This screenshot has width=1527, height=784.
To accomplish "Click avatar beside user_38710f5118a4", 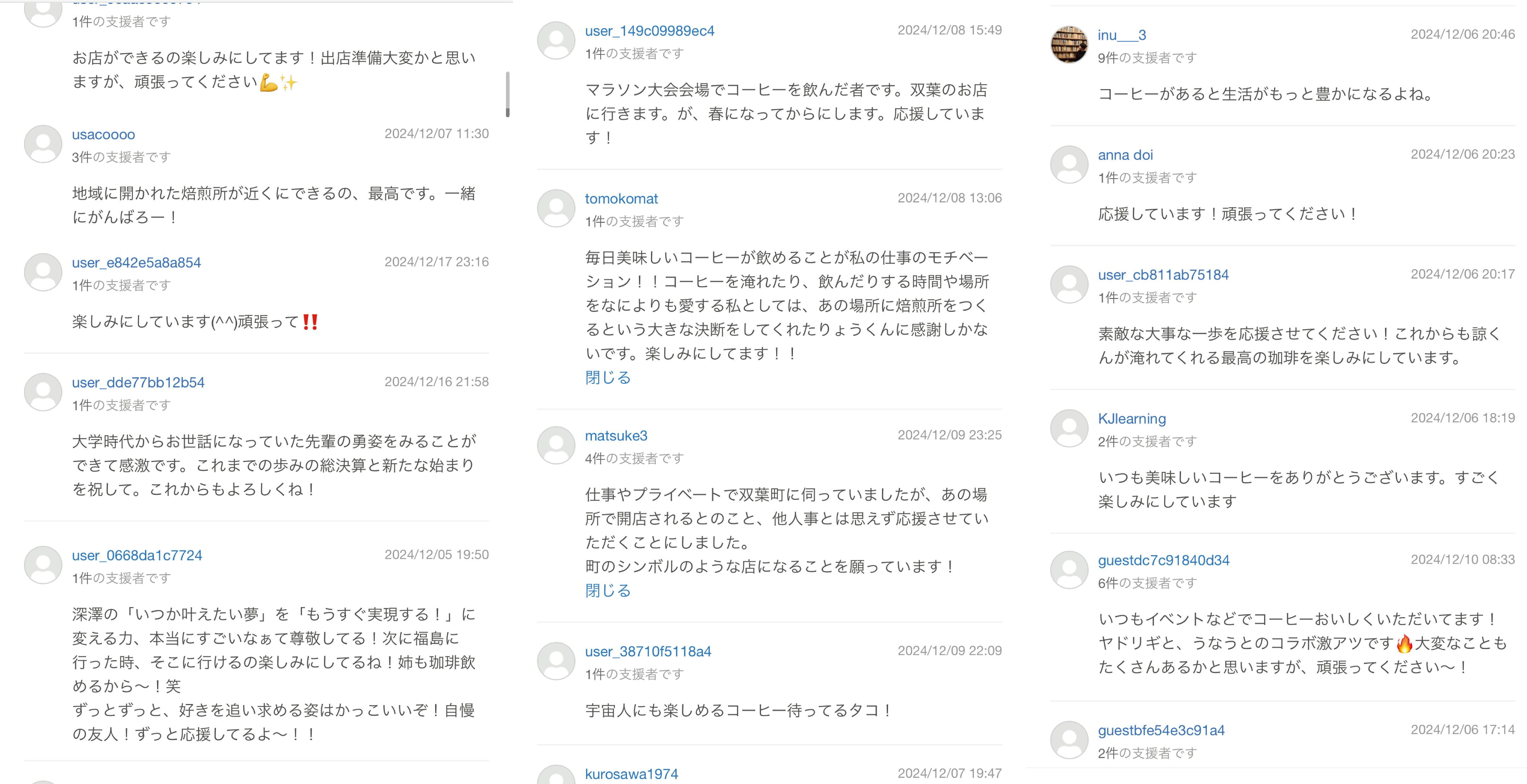I will tap(556, 661).
